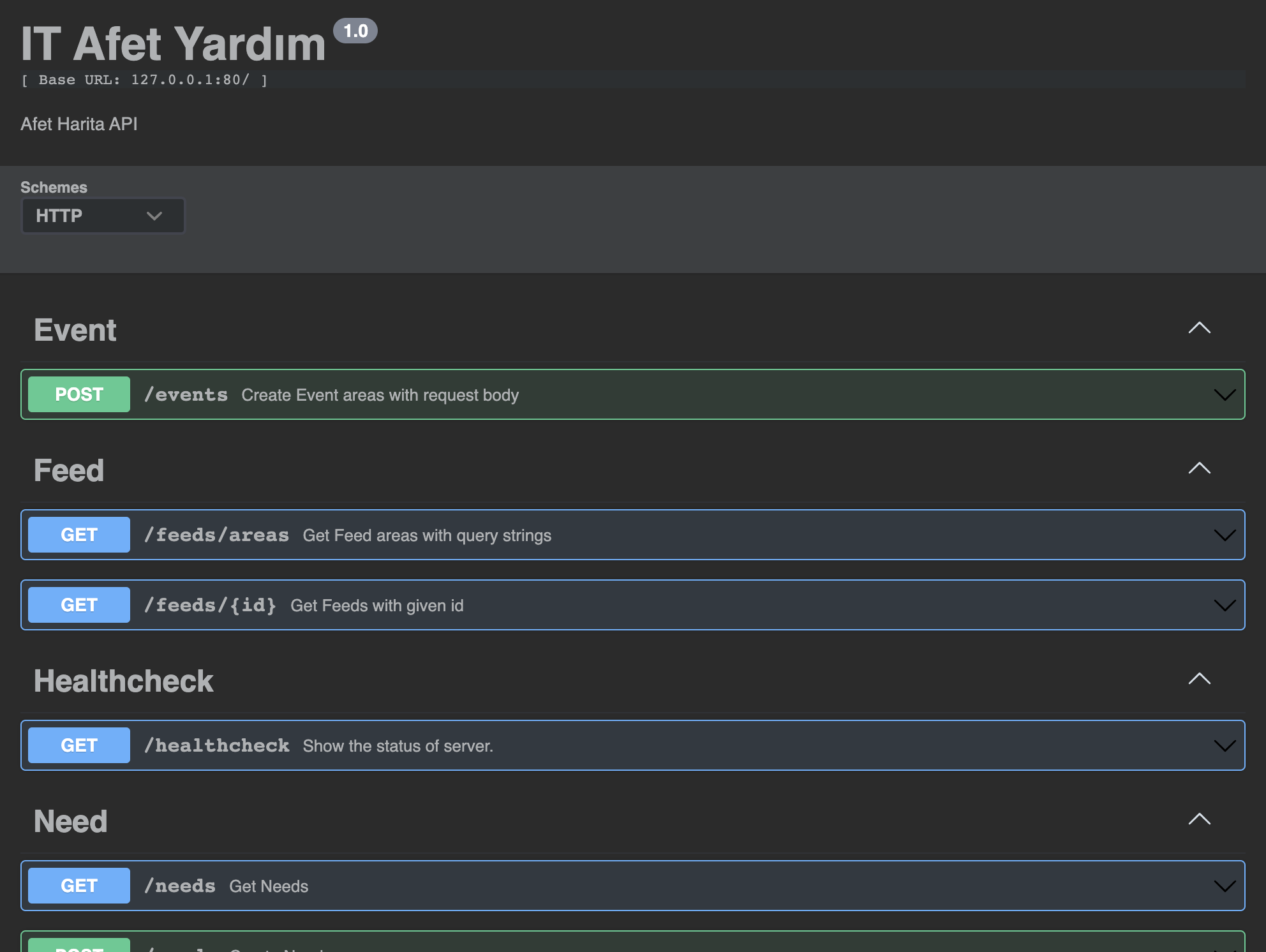
Task: Expand the POST /events row arrow
Action: click(1225, 395)
